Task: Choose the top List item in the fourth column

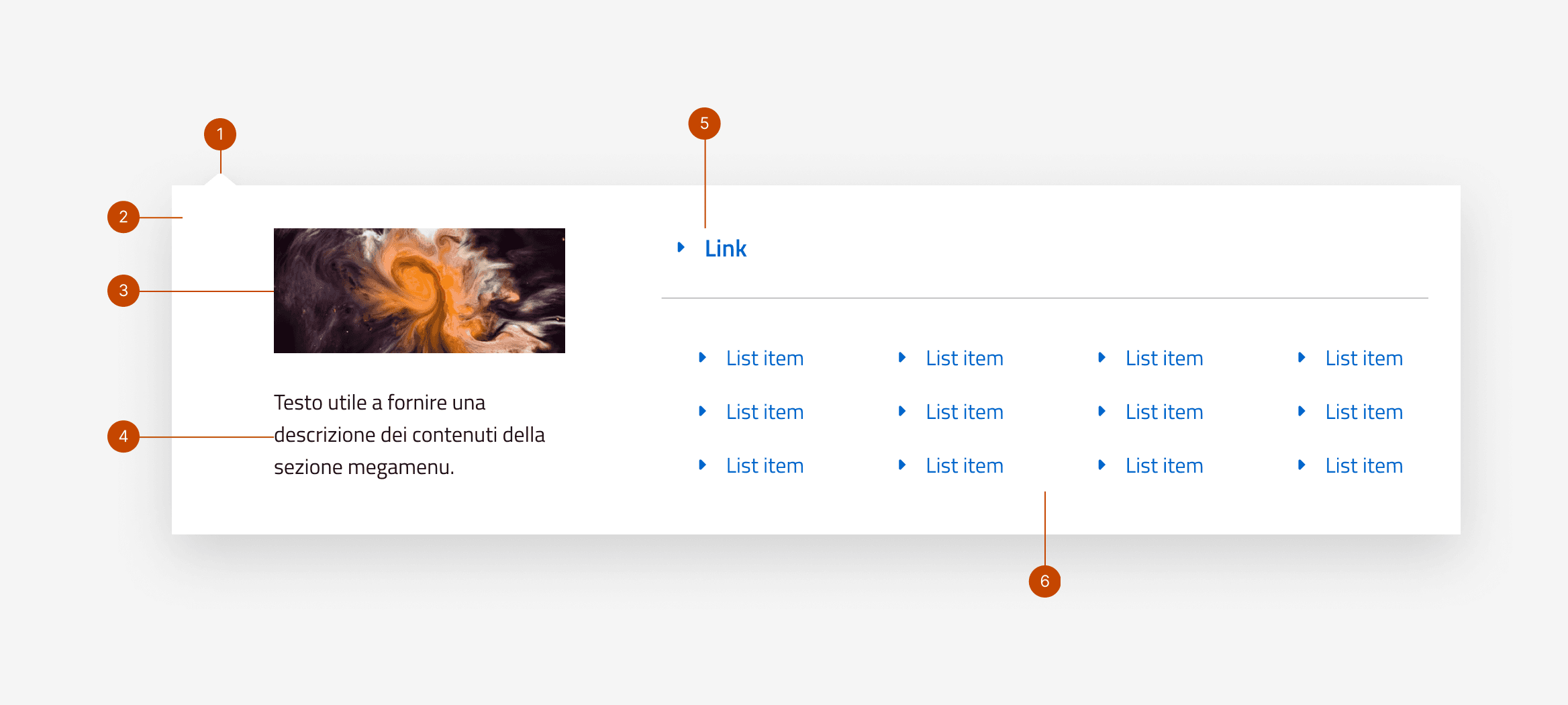Action: coord(1363,359)
